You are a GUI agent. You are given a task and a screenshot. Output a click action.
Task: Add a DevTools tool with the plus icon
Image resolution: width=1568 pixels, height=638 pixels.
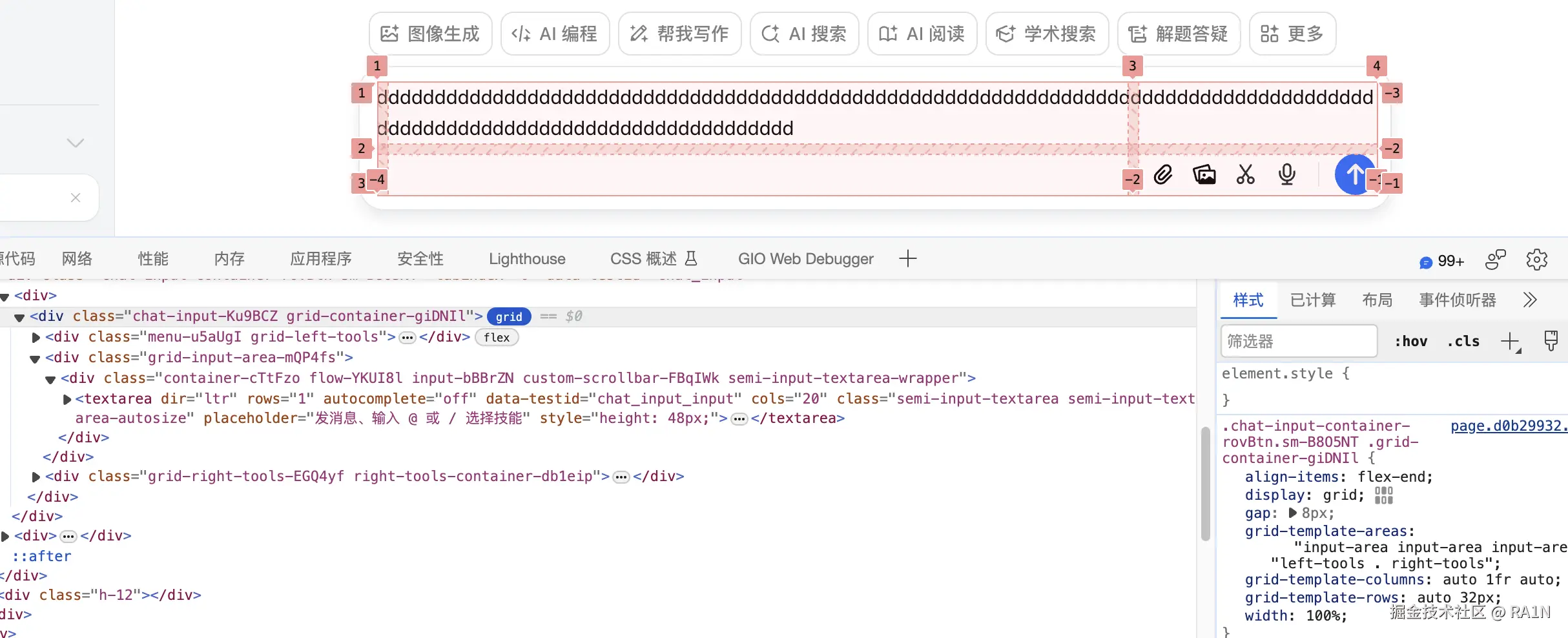[x=908, y=258]
